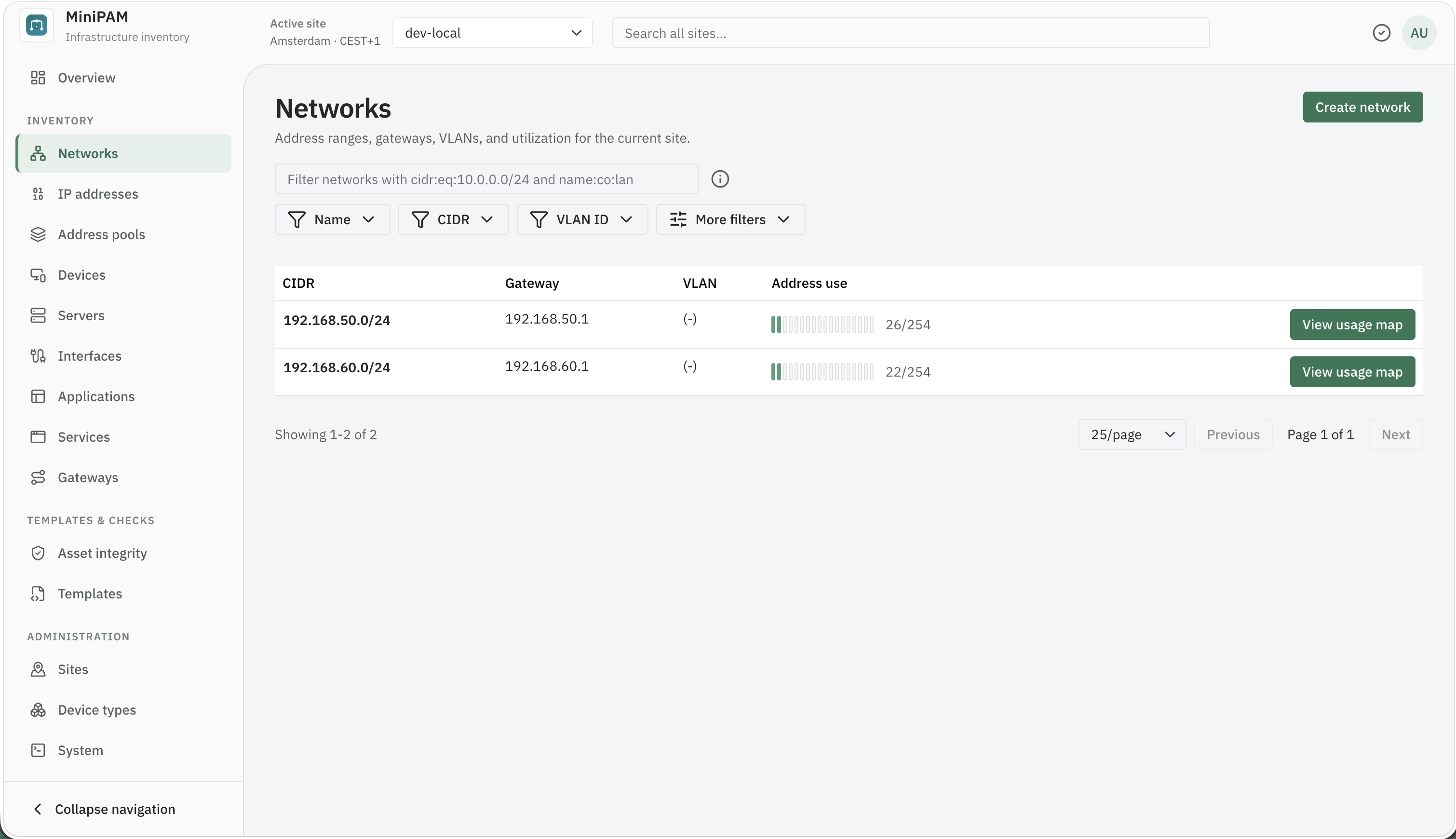Screen dimensions: 1456x839
Task: Click the Create network button
Action: (1362, 107)
